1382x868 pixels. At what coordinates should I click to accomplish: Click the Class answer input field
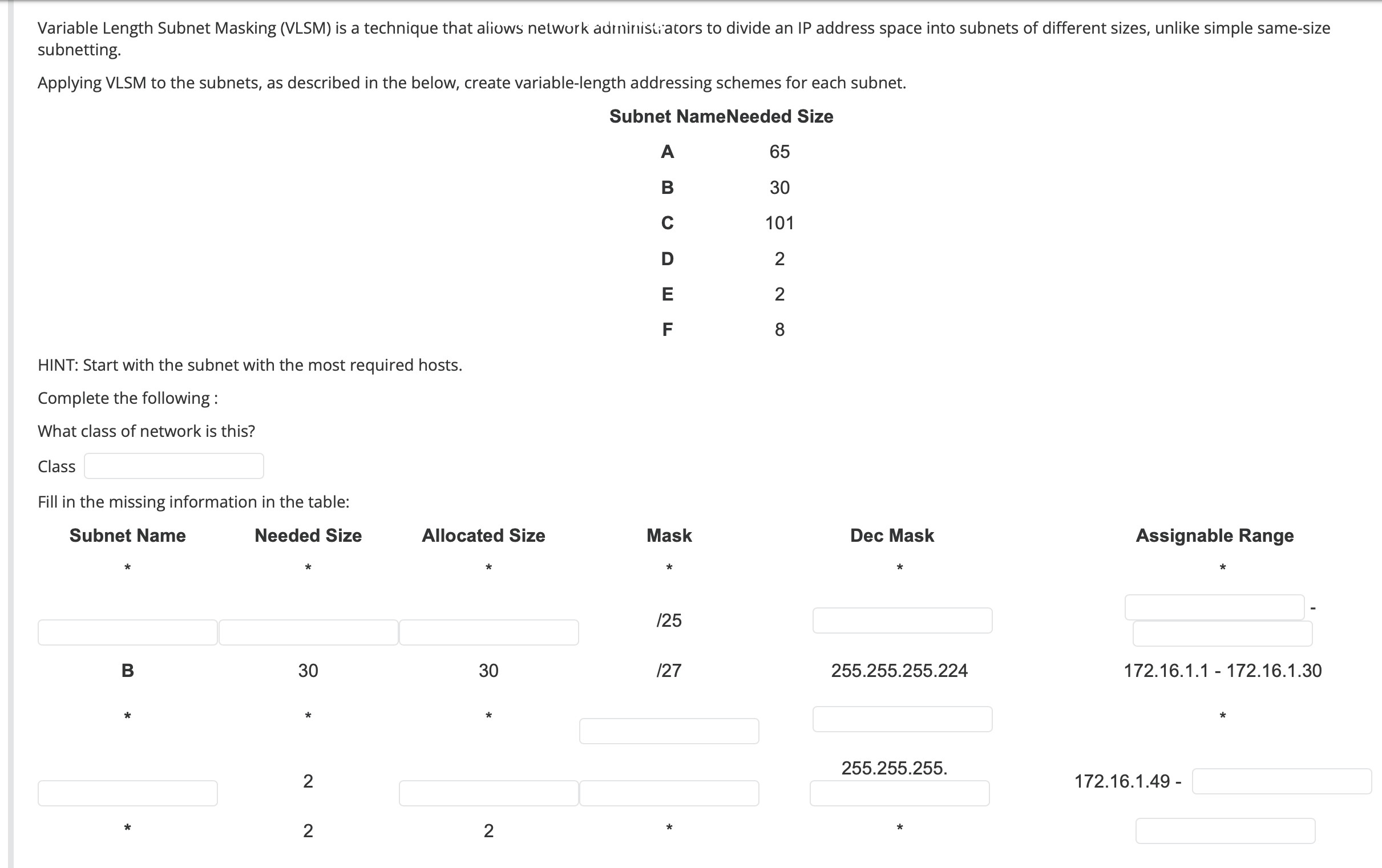point(173,466)
